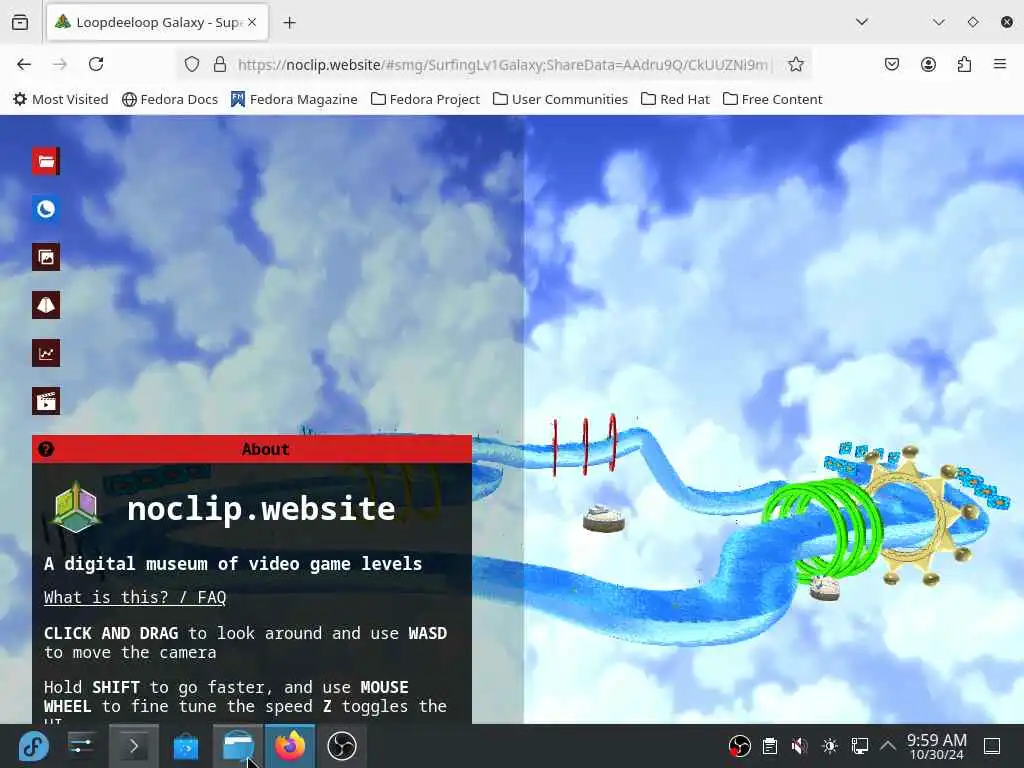Launch the Konsole terminal taskbar icon

click(x=133, y=746)
